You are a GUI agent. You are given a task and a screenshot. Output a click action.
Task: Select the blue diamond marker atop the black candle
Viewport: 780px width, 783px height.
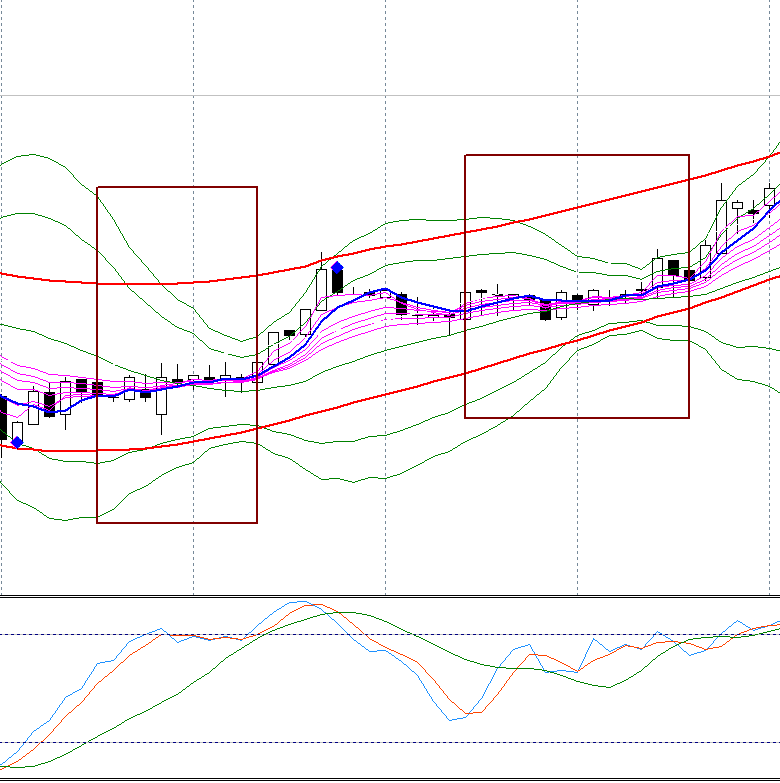337,268
